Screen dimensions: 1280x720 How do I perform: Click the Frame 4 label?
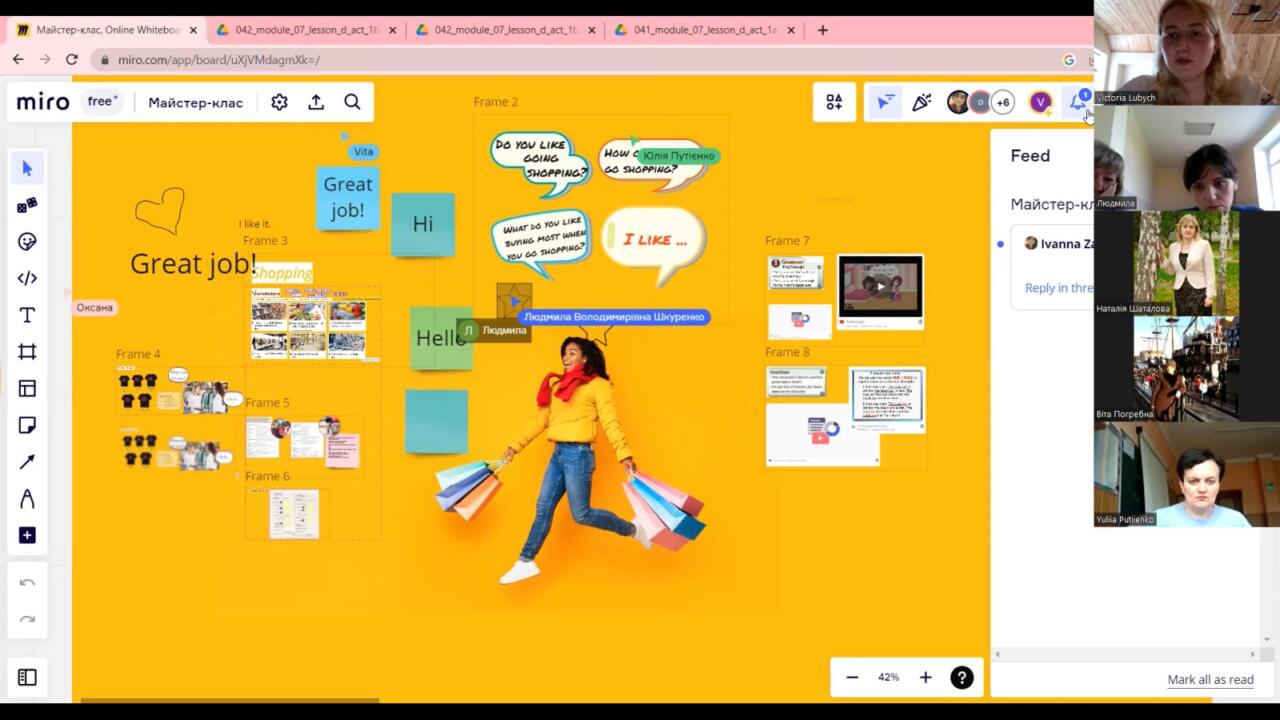tap(138, 354)
